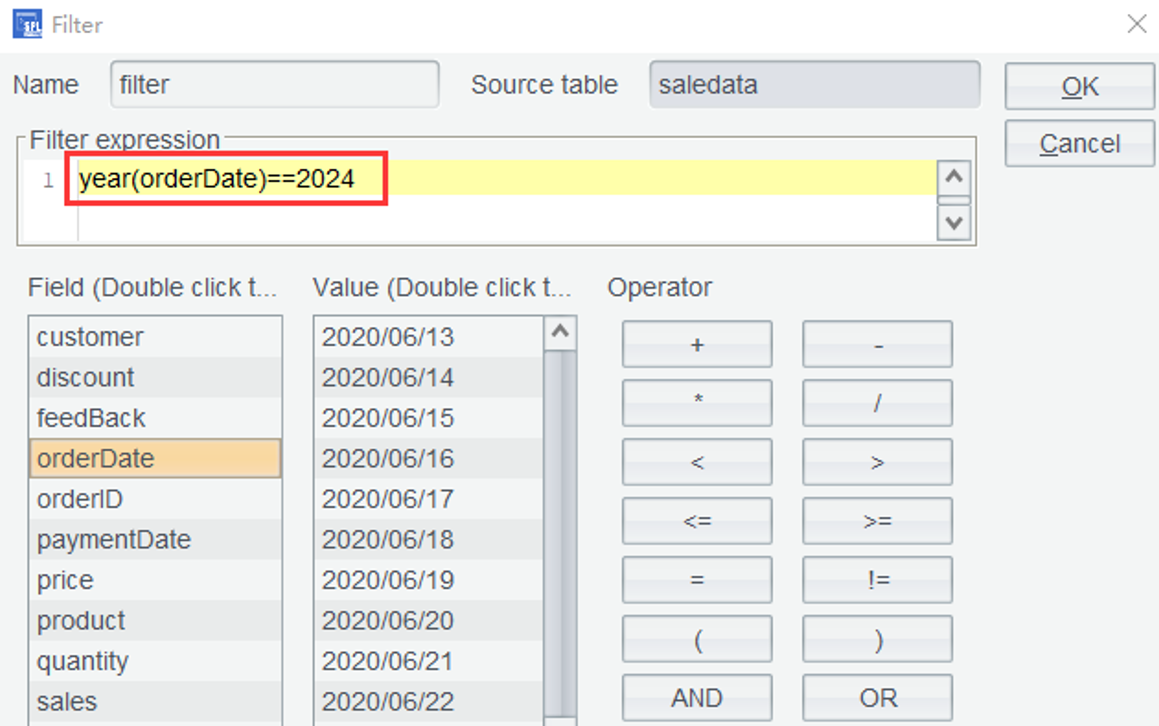Insert the plus operator
The height and width of the screenshot is (726, 1159).
(697, 345)
